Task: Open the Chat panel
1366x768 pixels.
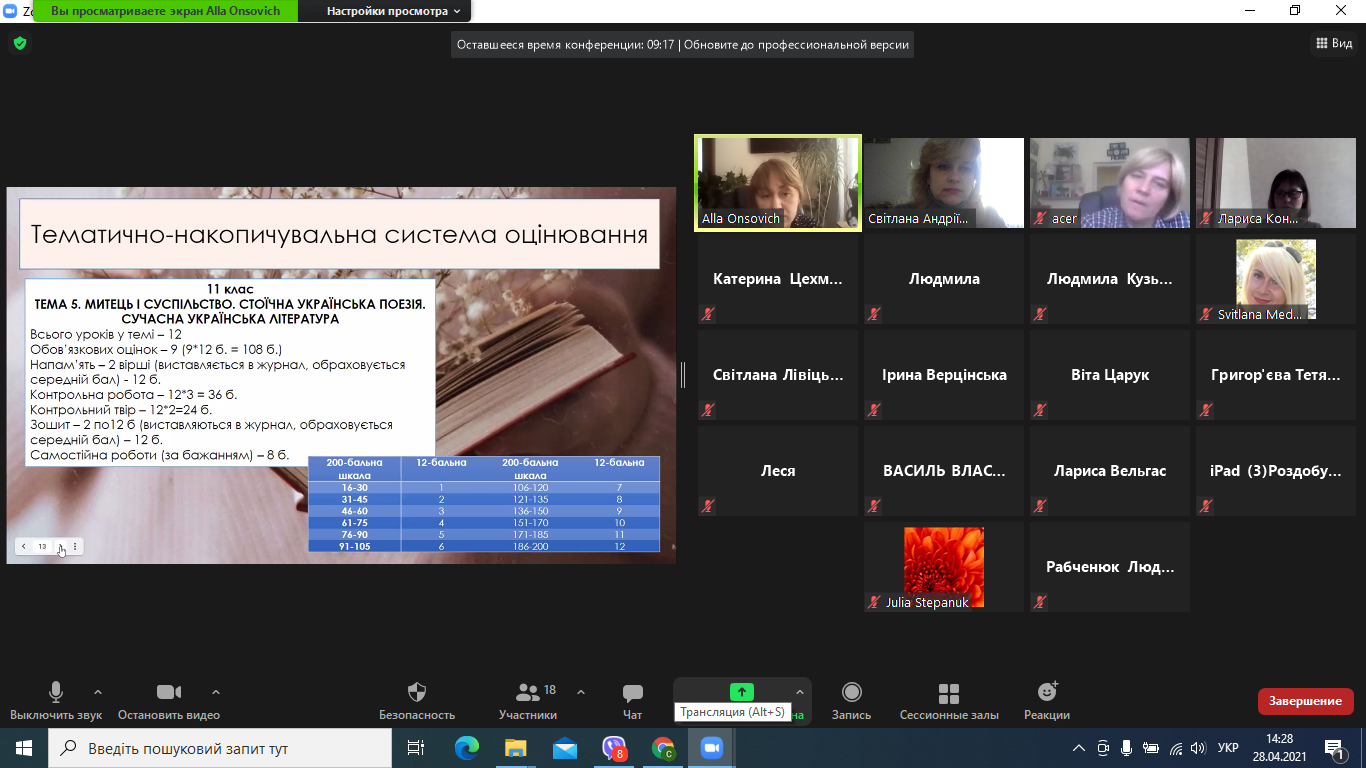Action: [x=632, y=693]
